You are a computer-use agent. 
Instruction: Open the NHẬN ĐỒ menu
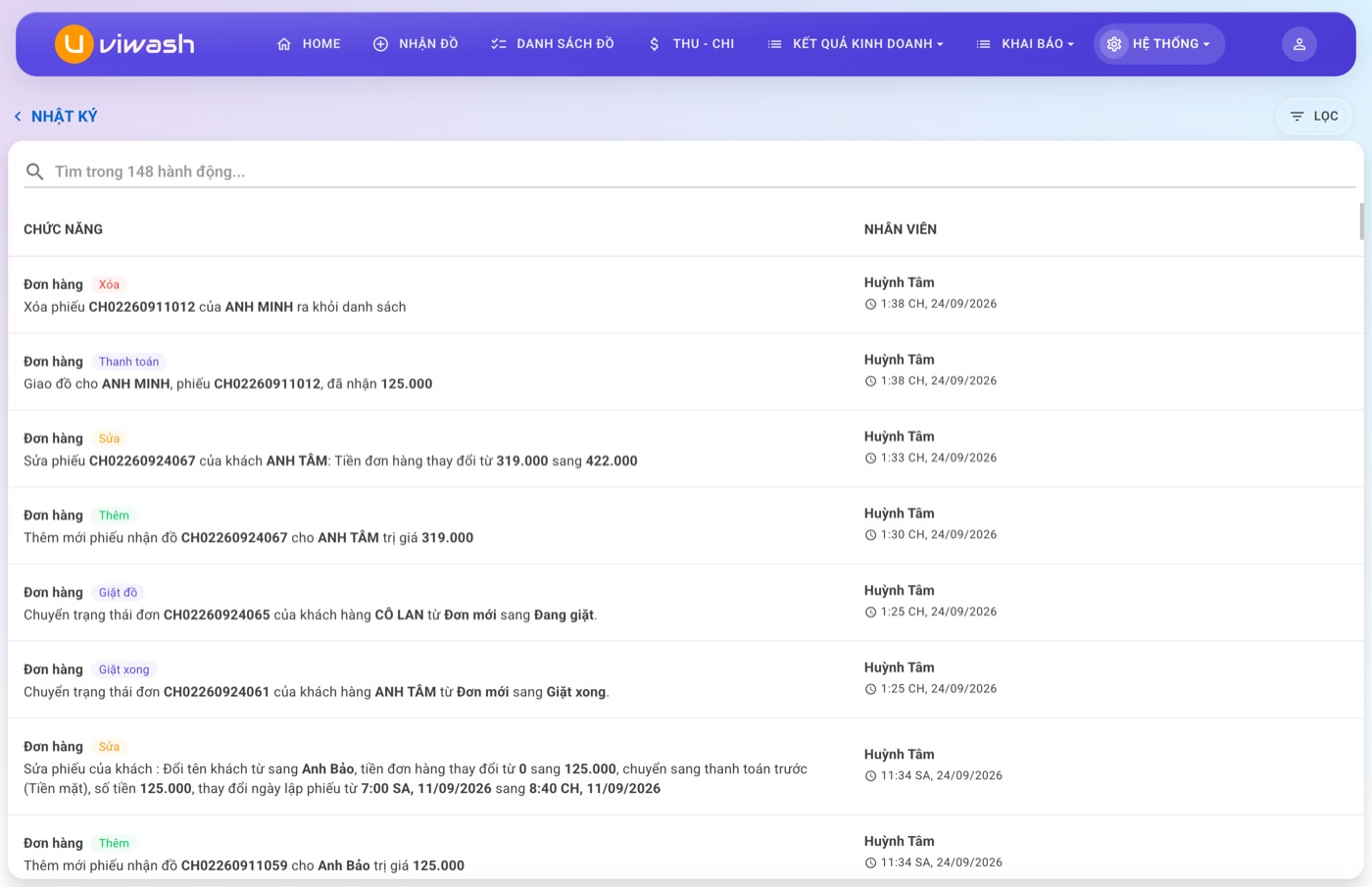(416, 44)
